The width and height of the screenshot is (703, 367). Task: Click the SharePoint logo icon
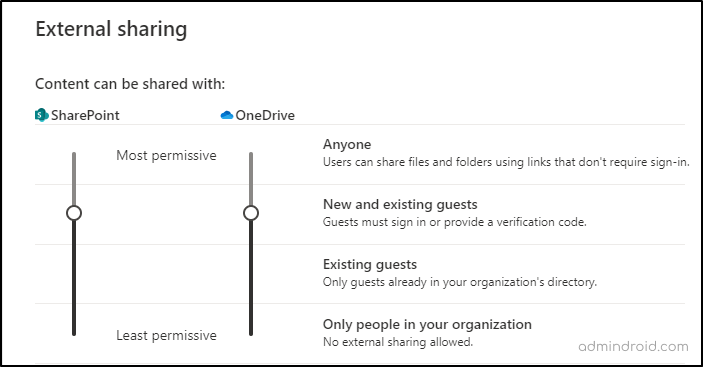coord(42,115)
